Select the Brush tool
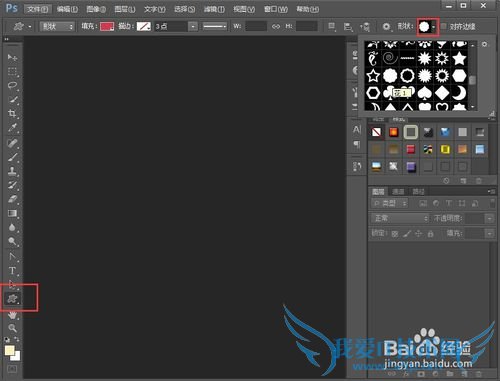 (x=12, y=157)
